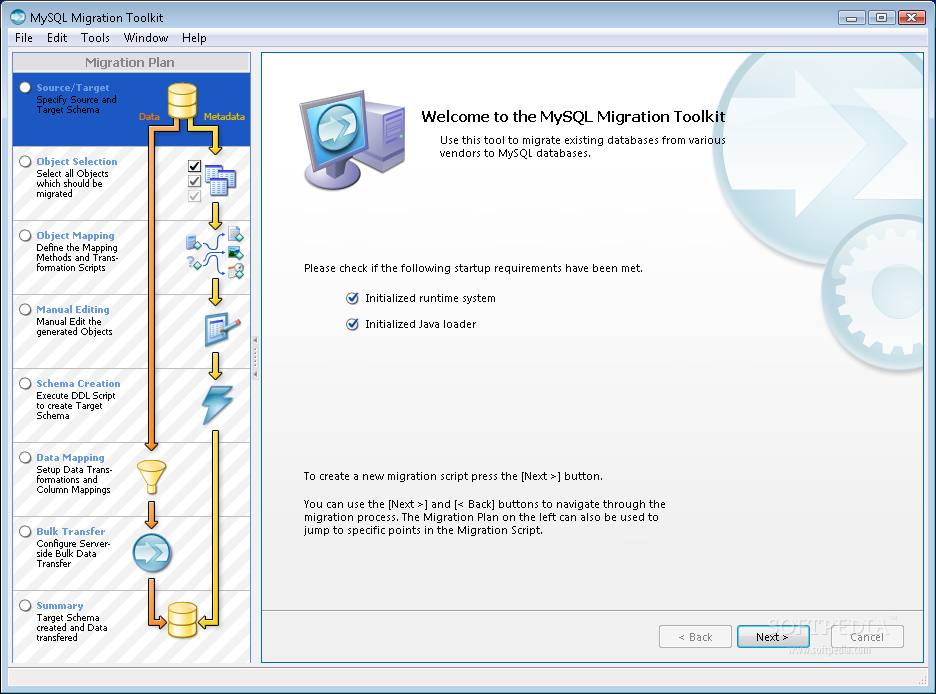Click the Object Selection tables icon
Screen dimensions: 936x694
pyautogui.click(x=220, y=180)
